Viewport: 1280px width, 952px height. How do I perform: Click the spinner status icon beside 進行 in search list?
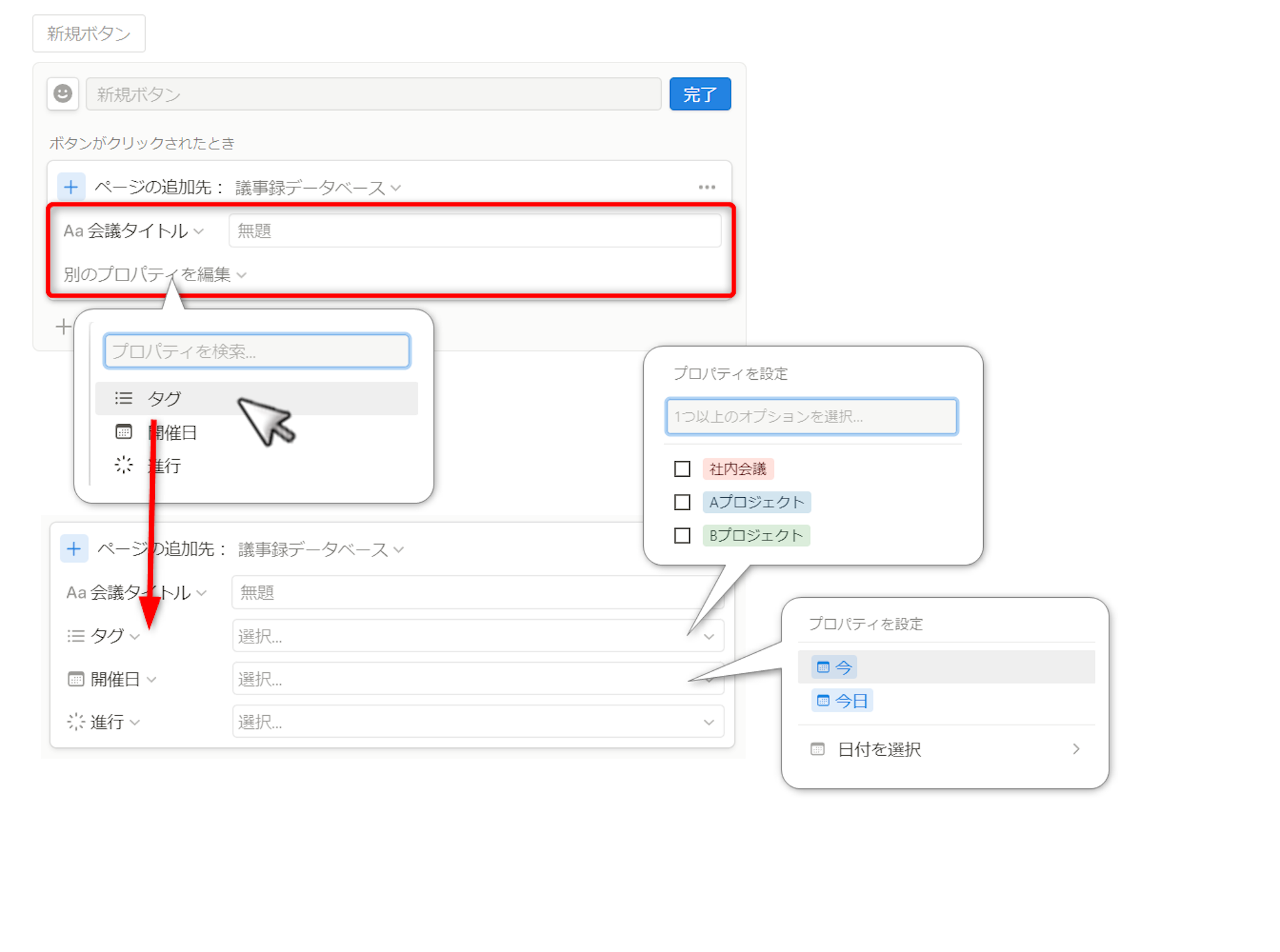click(x=124, y=465)
